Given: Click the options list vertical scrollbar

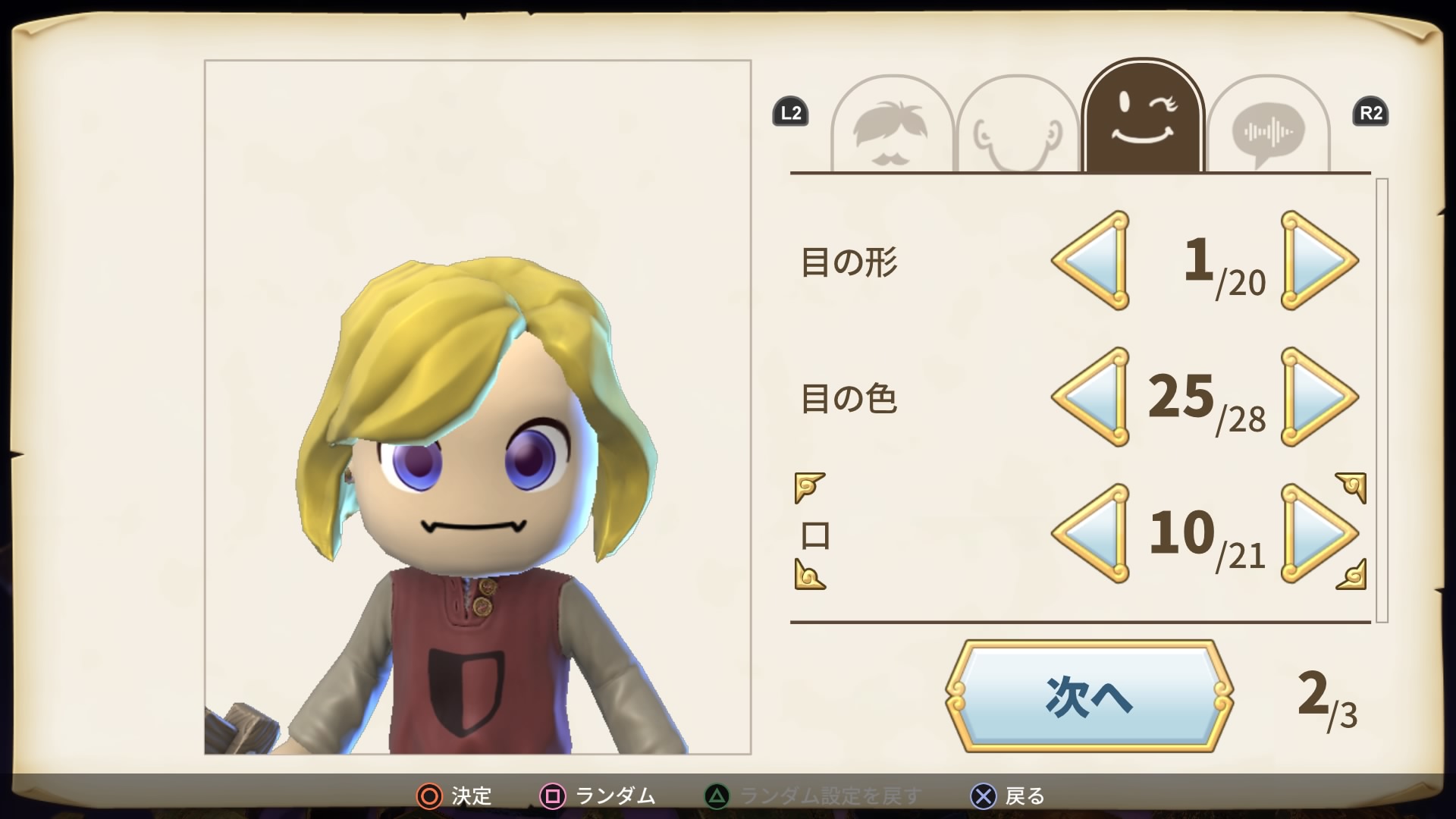Looking at the screenshot, I should 1382,400.
